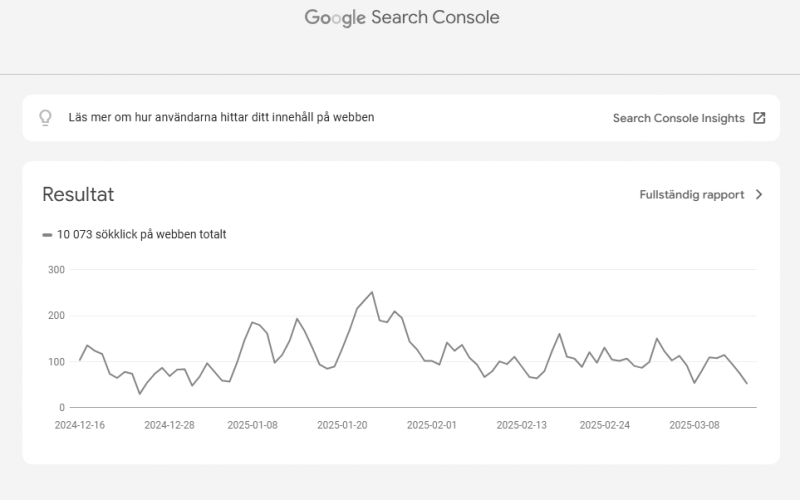This screenshot has height=500, width=800.
Task: Click the highest peak of the chart line
Action: (x=372, y=292)
